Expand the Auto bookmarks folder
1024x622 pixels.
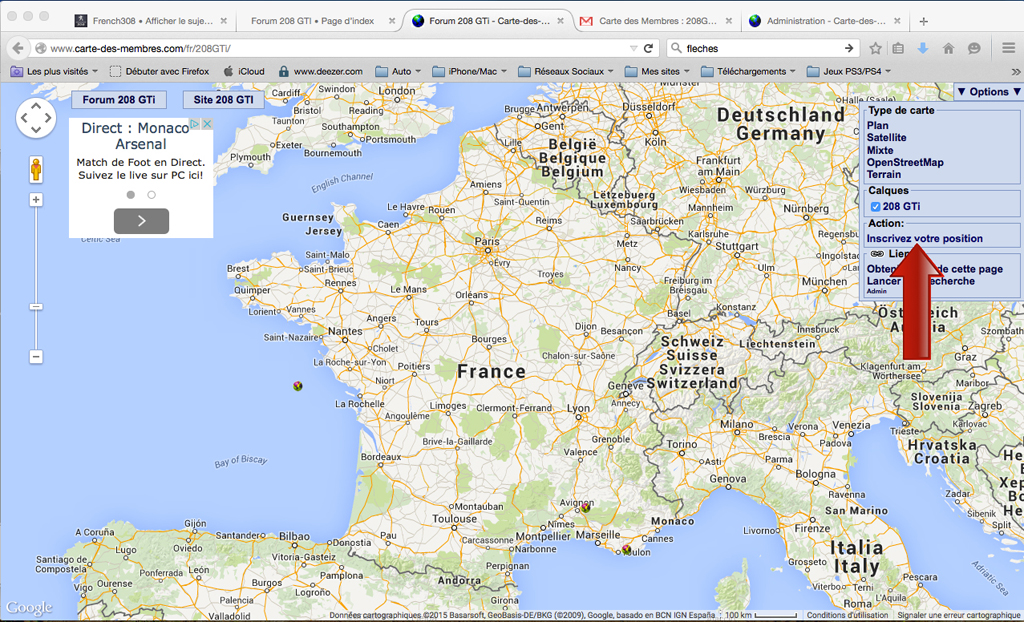(x=398, y=72)
